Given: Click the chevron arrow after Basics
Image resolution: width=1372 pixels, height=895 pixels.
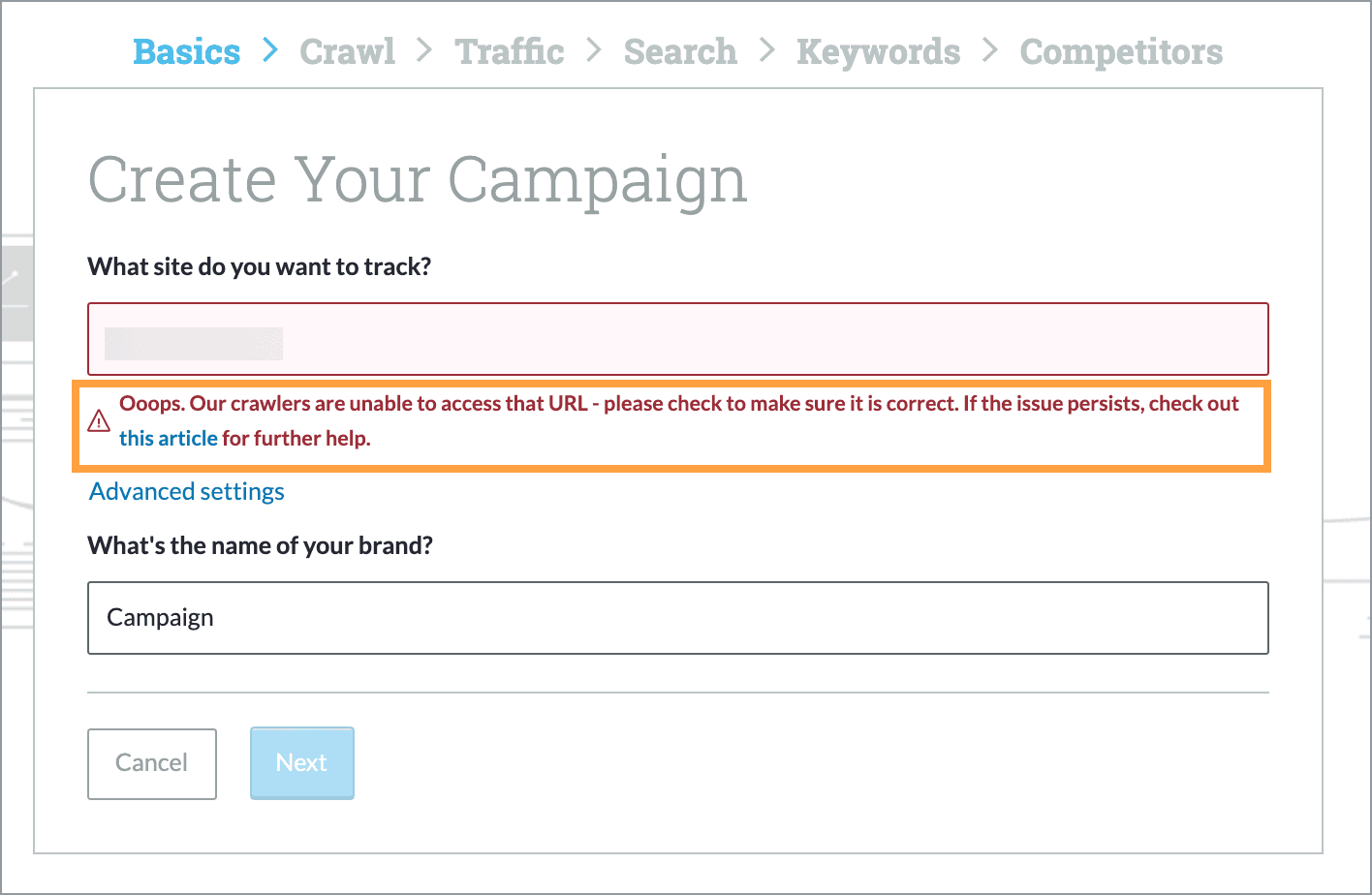Looking at the screenshot, I should [x=268, y=52].
